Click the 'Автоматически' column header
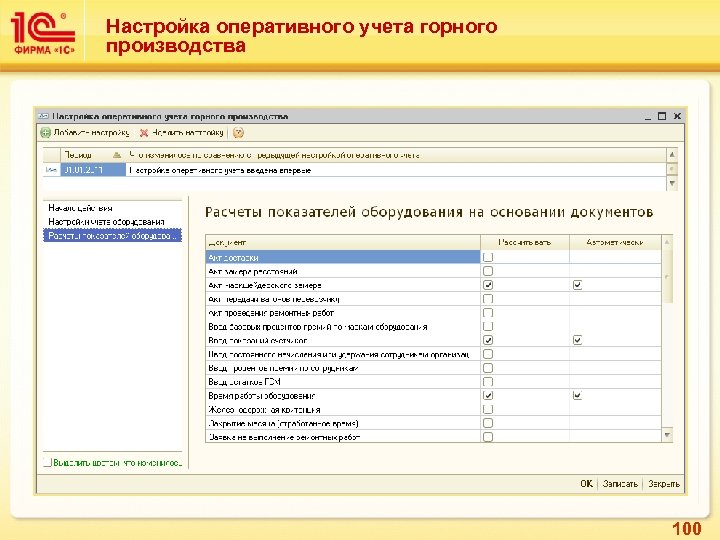 pos(615,242)
